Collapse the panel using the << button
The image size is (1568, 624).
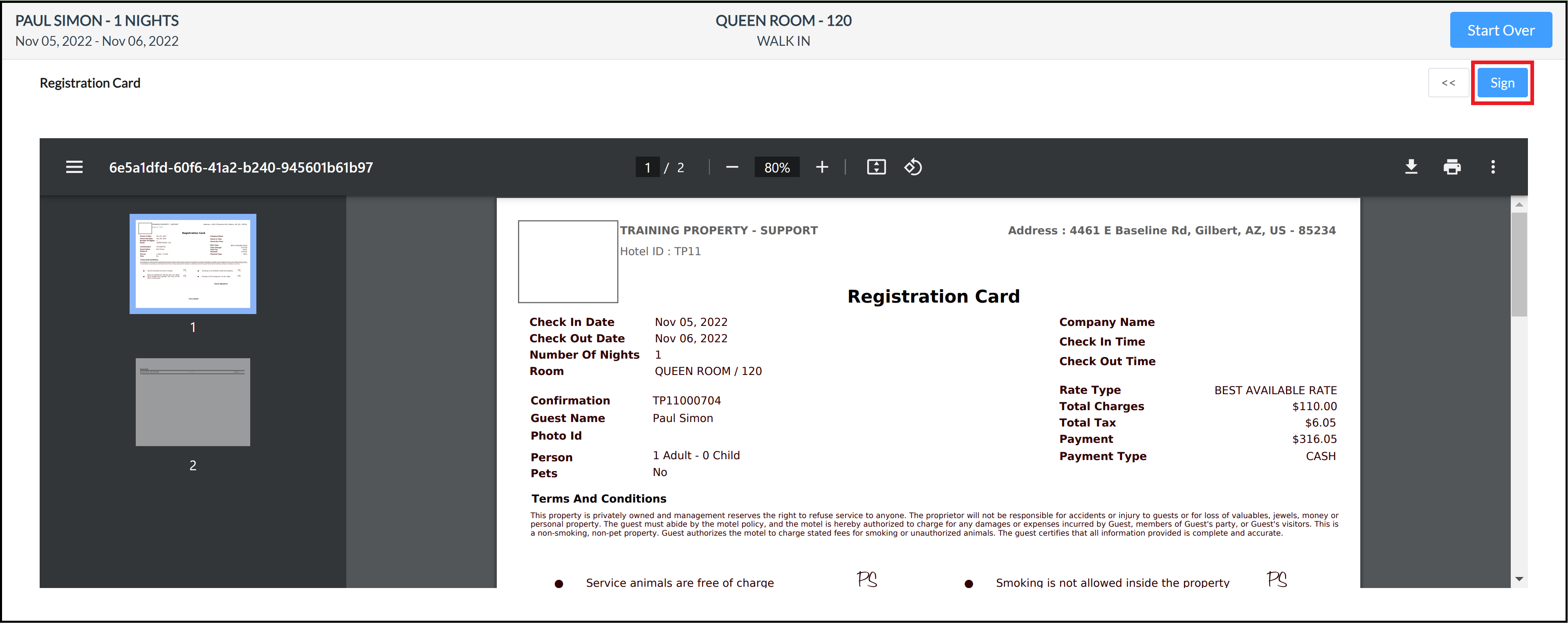pyautogui.click(x=1449, y=83)
